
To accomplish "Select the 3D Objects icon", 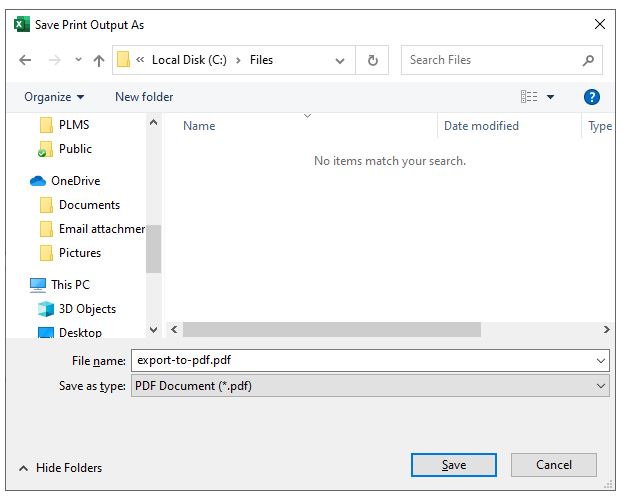I will (x=46, y=309).
